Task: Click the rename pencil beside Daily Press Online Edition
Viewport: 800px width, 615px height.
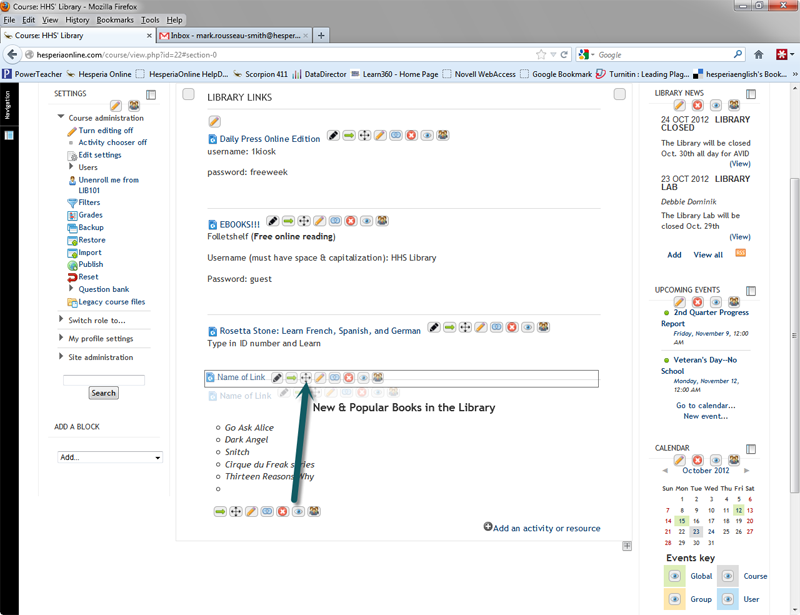Action: pos(333,135)
